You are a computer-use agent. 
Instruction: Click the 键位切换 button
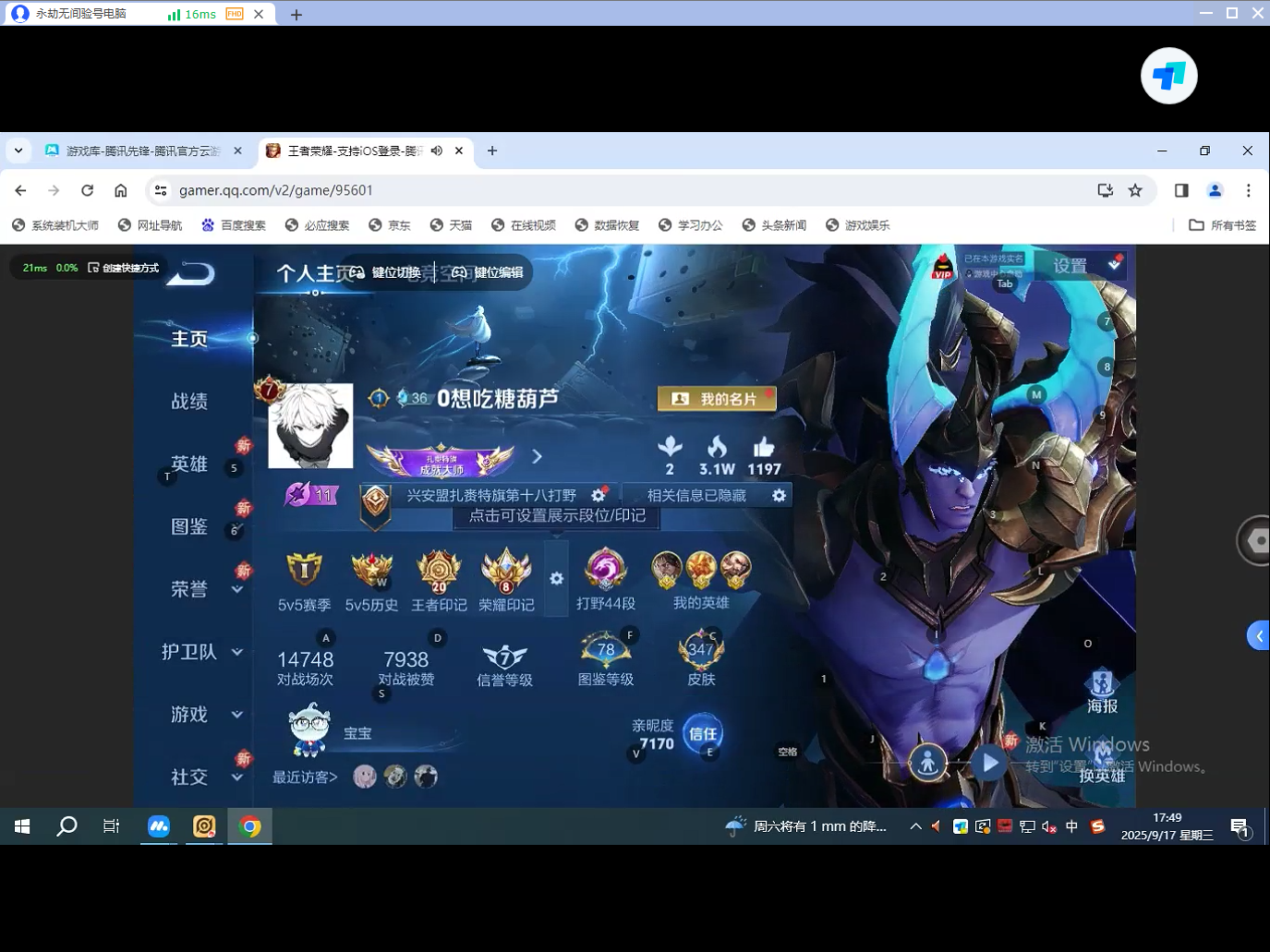tap(386, 272)
